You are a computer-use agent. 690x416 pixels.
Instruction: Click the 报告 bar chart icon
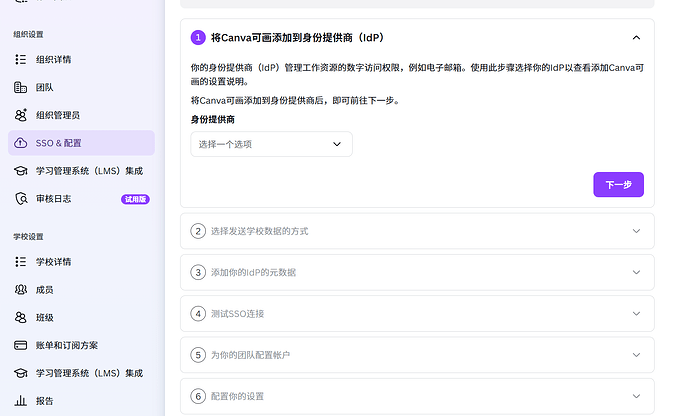(21, 401)
